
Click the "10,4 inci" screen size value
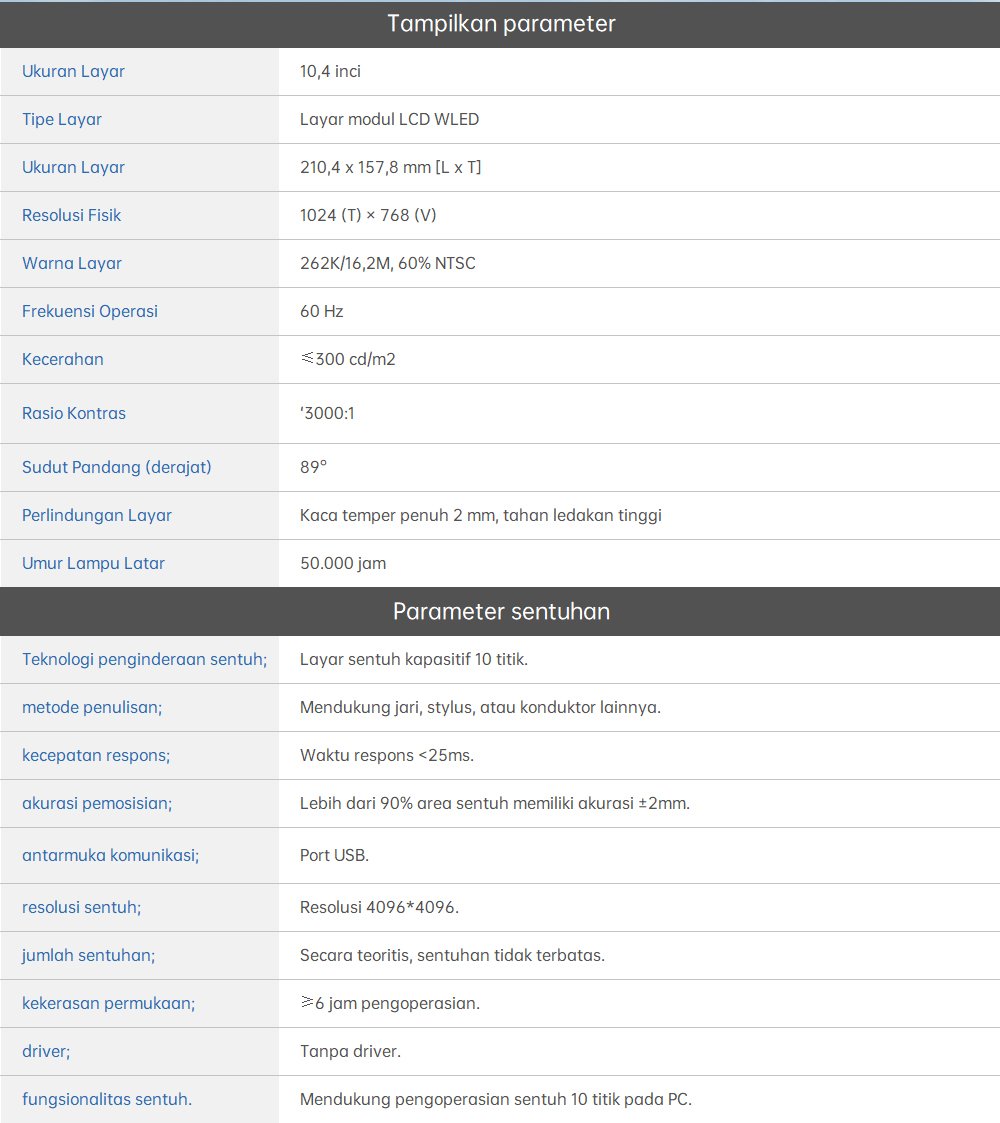[330, 71]
